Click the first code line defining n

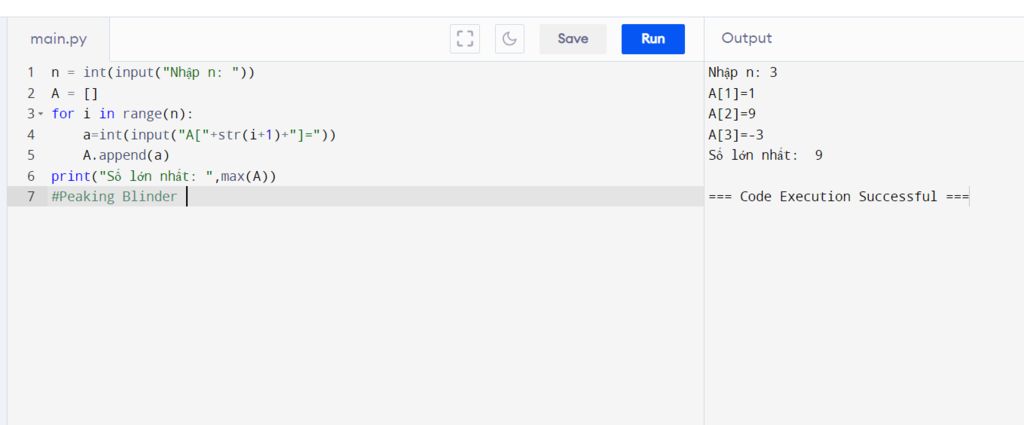pos(152,72)
